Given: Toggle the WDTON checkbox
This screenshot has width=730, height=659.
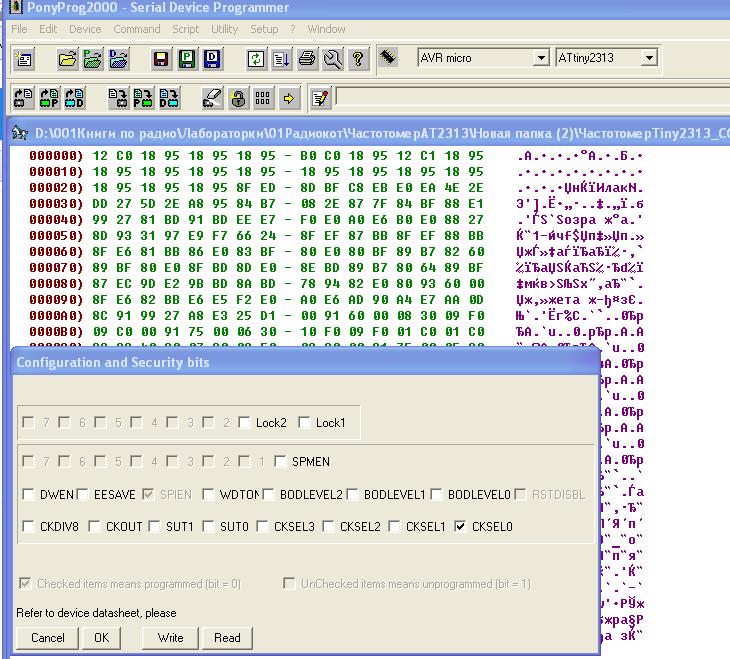Looking at the screenshot, I should pos(208,494).
